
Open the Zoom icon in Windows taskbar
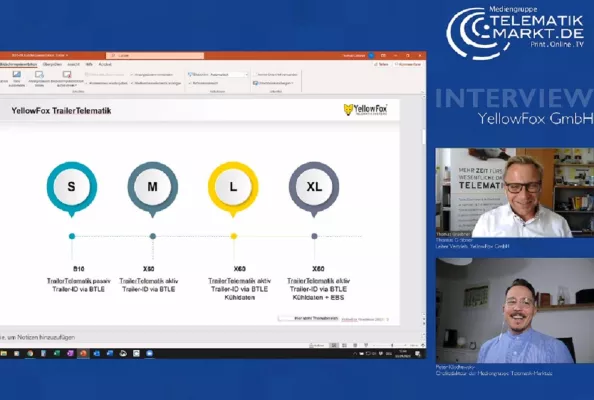[149, 353]
